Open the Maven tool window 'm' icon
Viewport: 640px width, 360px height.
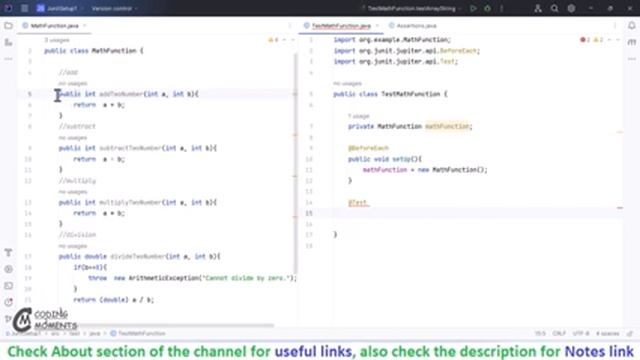631,42
